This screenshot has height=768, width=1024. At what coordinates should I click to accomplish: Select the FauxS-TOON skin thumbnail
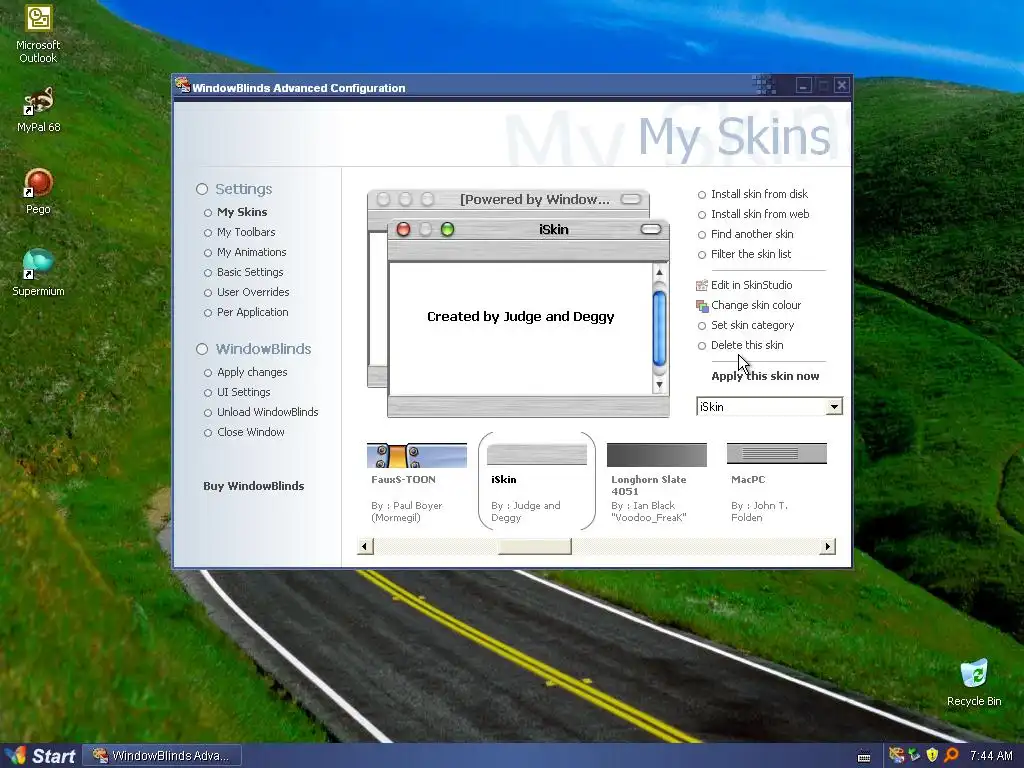pyautogui.click(x=417, y=455)
